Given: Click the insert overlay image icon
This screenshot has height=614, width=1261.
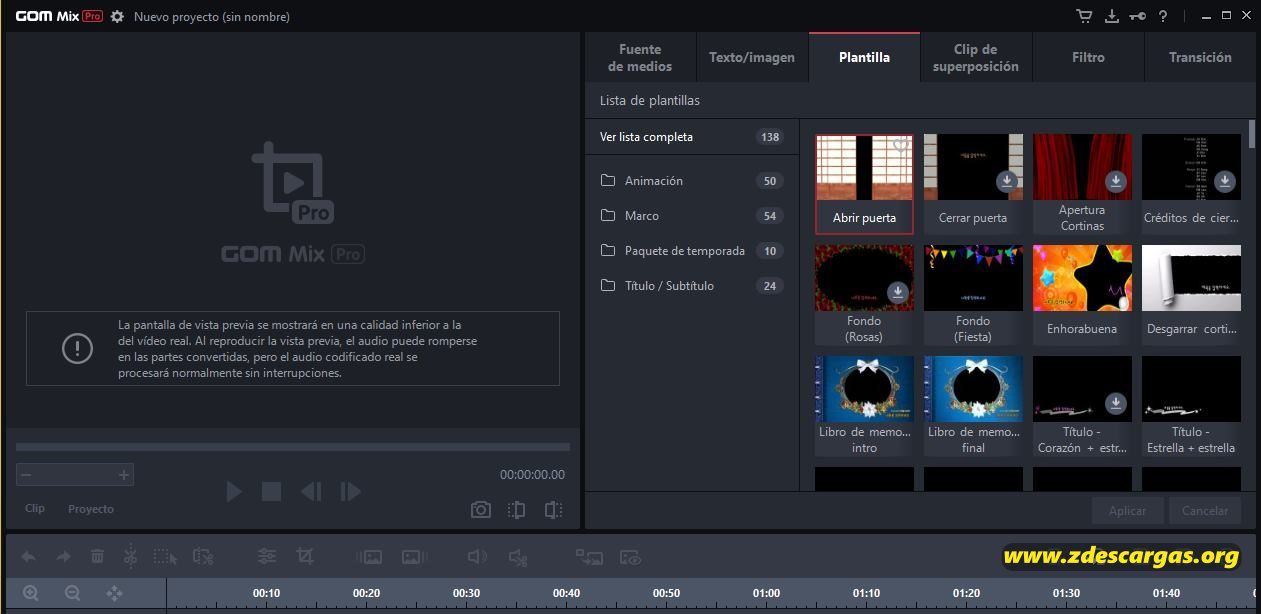Looking at the screenshot, I should (x=589, y=557).
